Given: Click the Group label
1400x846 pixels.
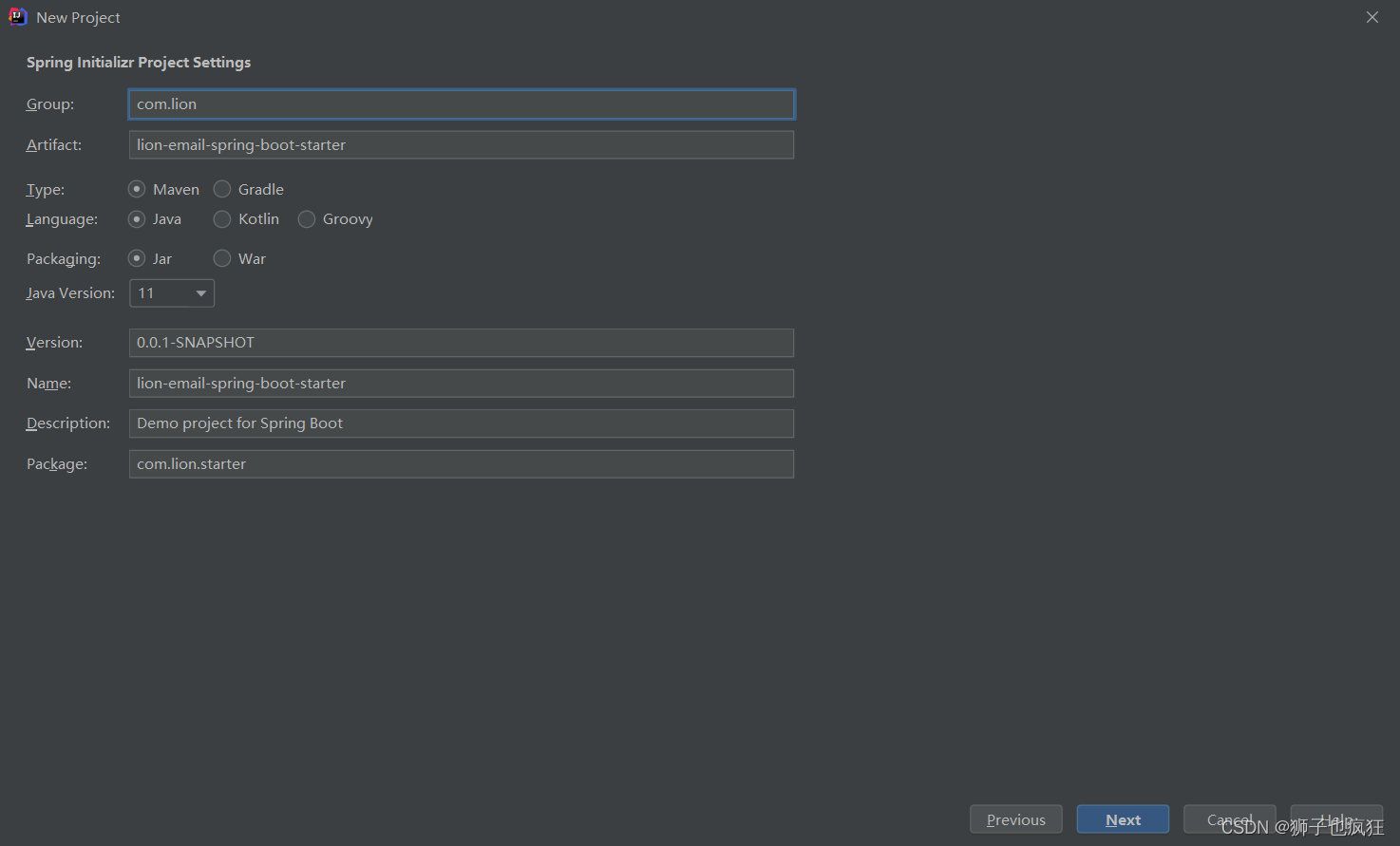Looking at the screenshot, I should 50,104.
